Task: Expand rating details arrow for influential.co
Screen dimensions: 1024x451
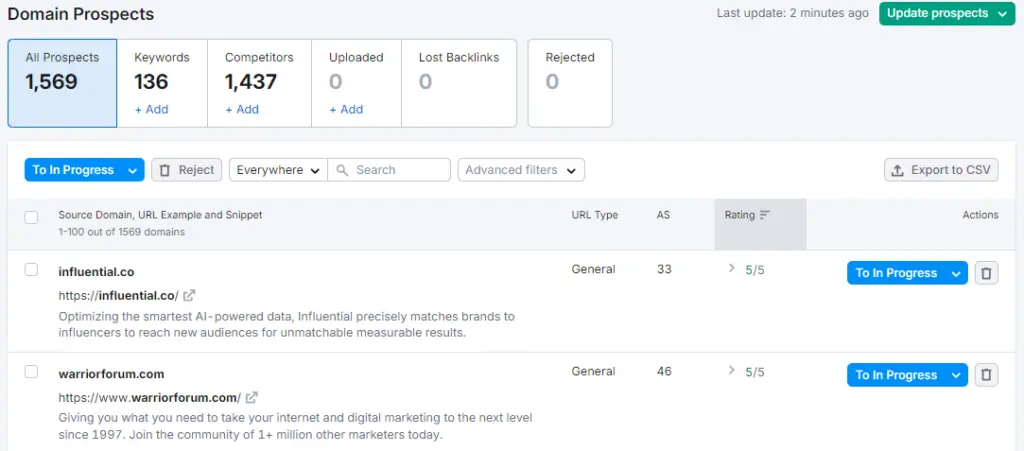Action: [732, 269]
